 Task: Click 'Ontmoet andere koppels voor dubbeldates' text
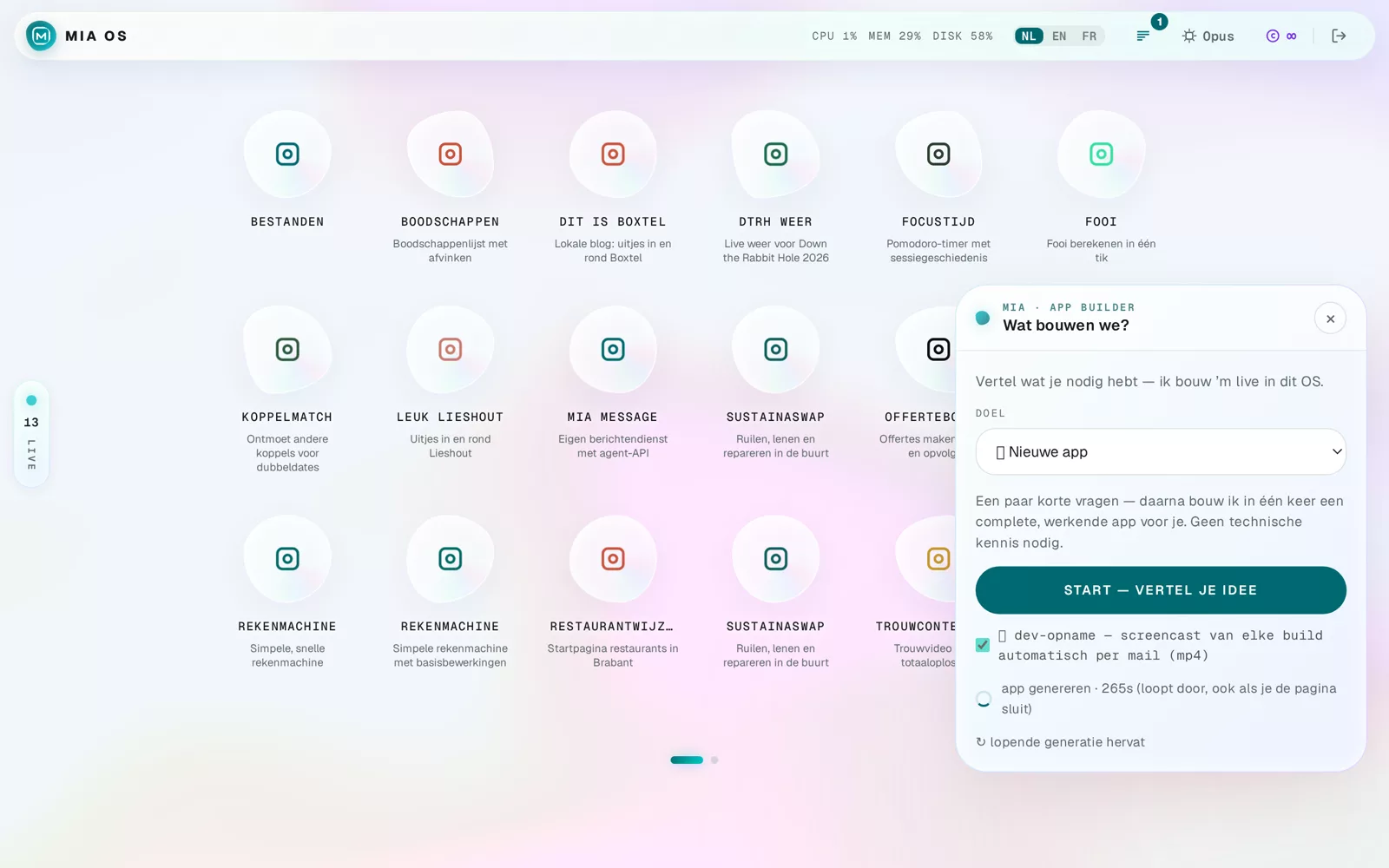287,453
